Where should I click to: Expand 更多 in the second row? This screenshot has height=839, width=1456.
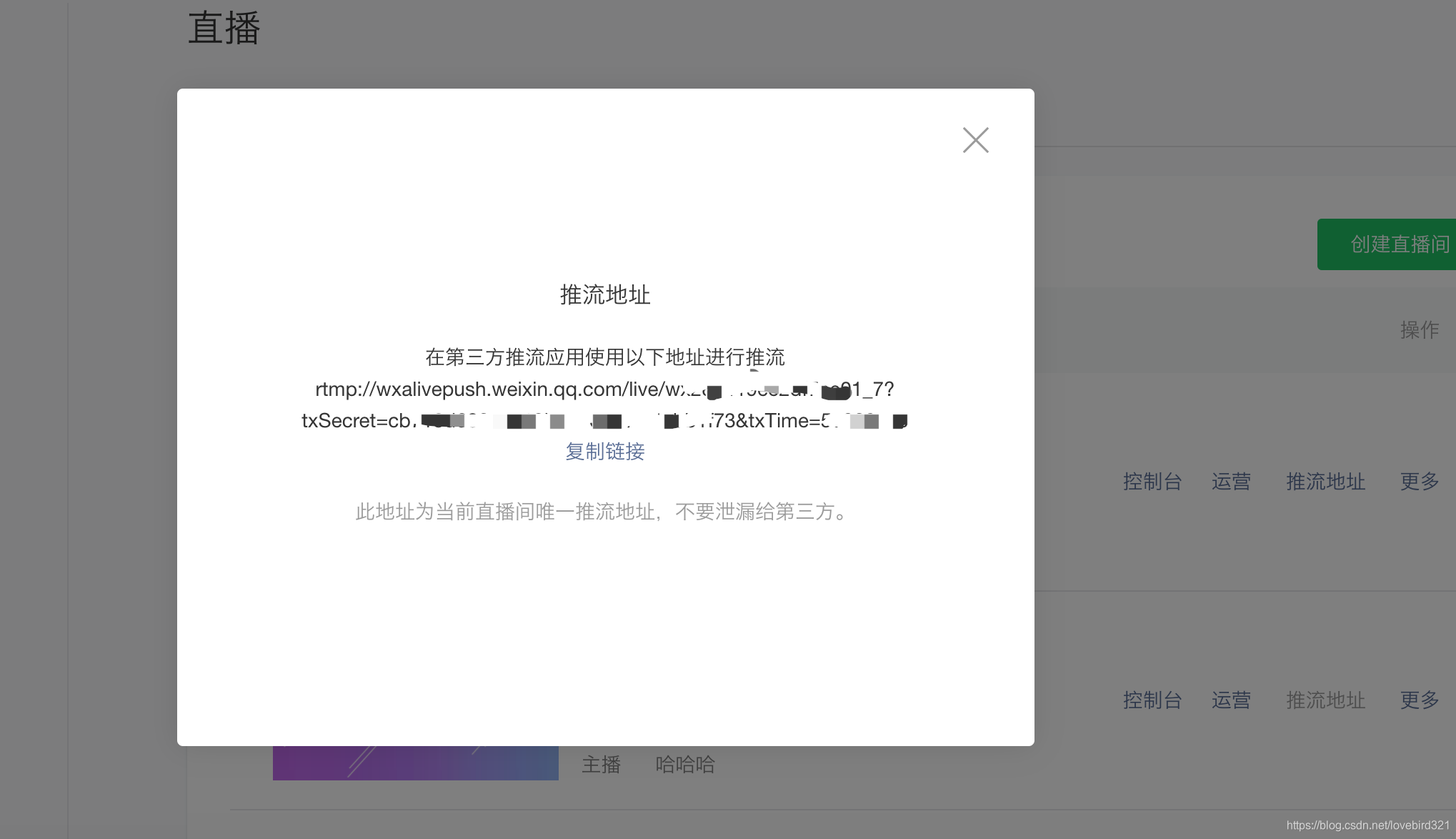pos(1419,700)
